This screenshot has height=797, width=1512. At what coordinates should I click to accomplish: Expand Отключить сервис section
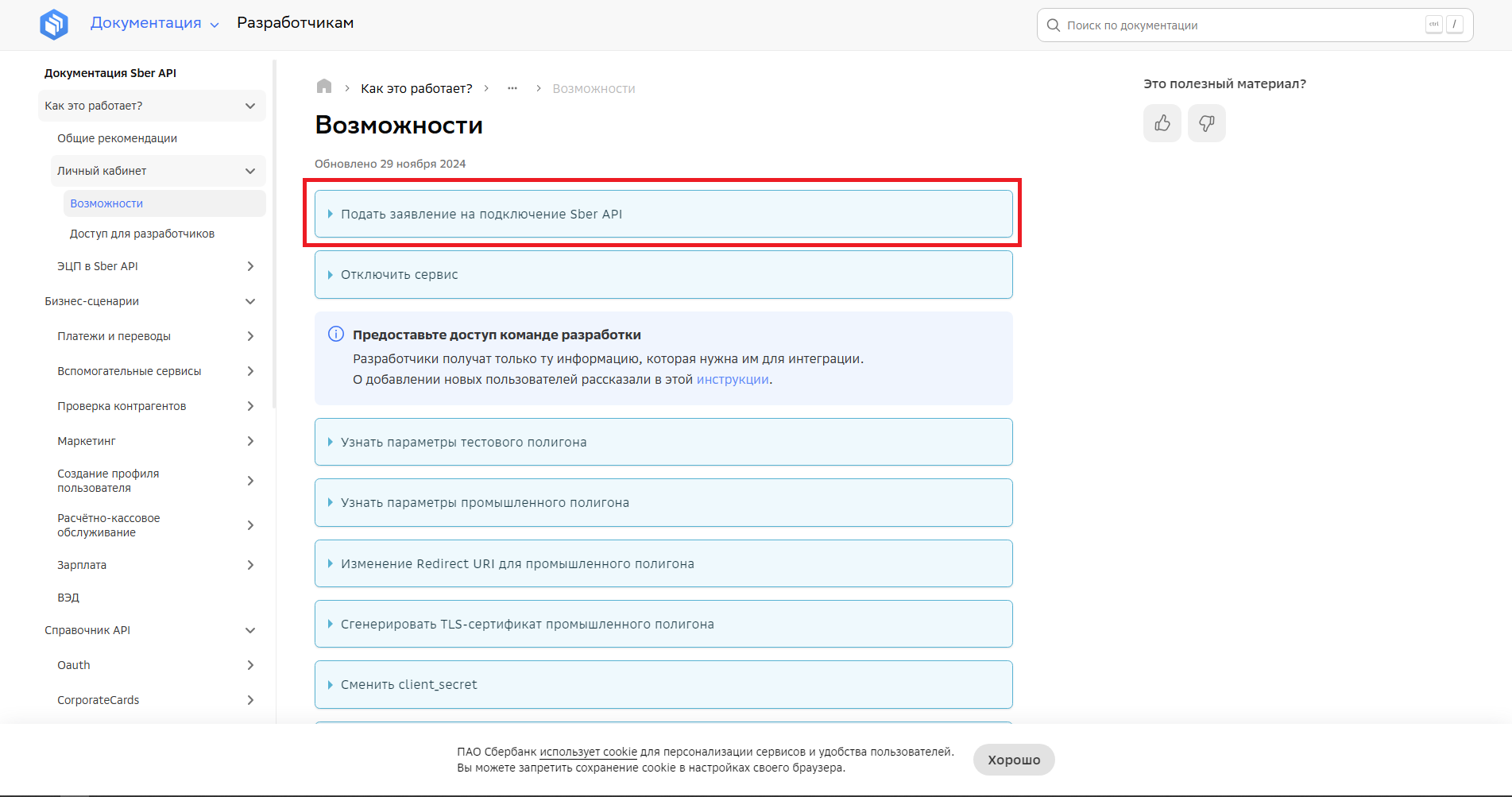[x=663, y=275]
